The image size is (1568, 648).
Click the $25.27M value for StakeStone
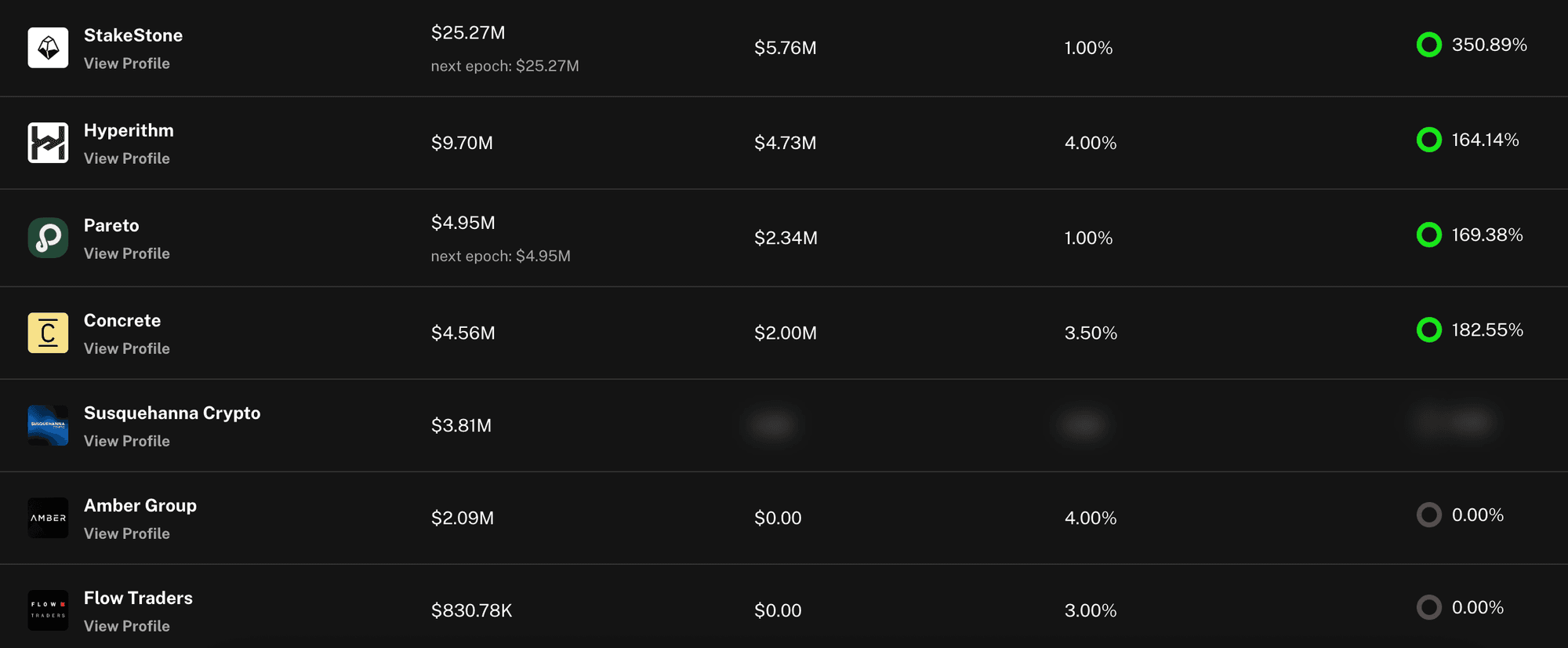[468, 33]
